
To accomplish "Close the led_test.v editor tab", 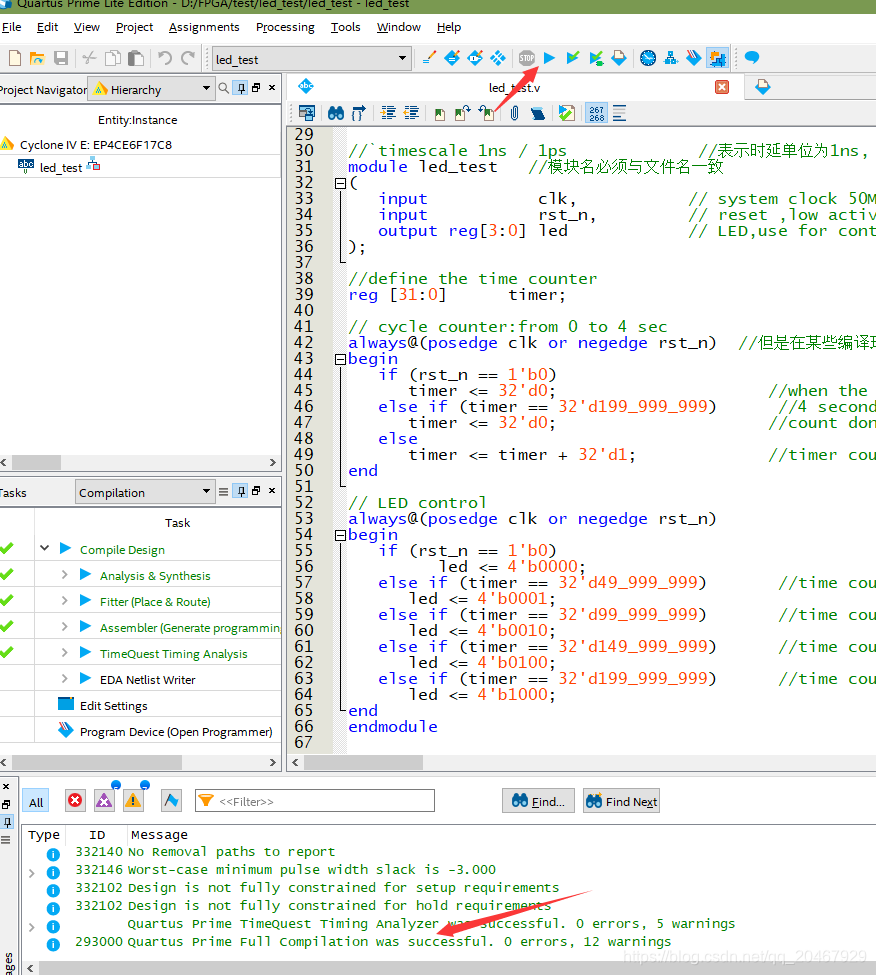I will point(722,87).
